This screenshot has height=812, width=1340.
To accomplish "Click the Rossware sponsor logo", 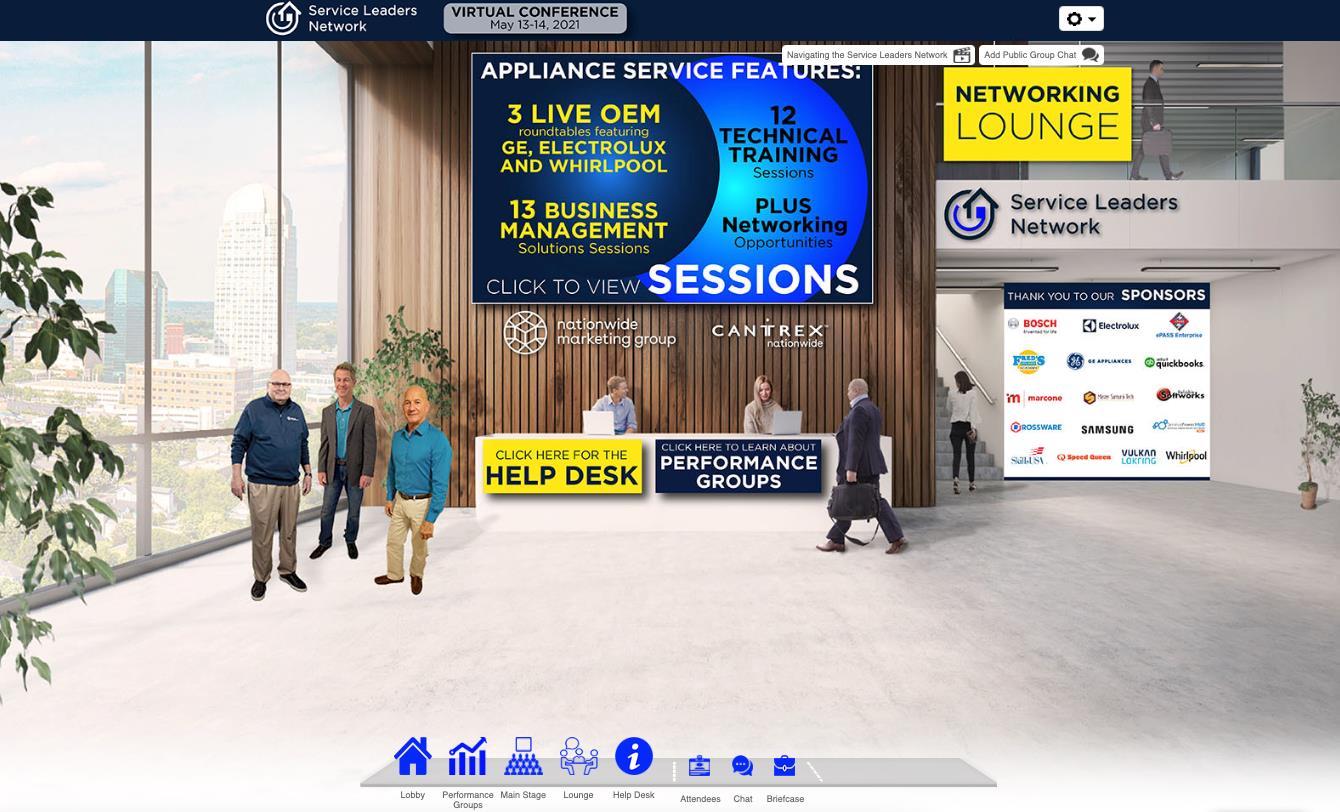I will (x=1035, y=427).
